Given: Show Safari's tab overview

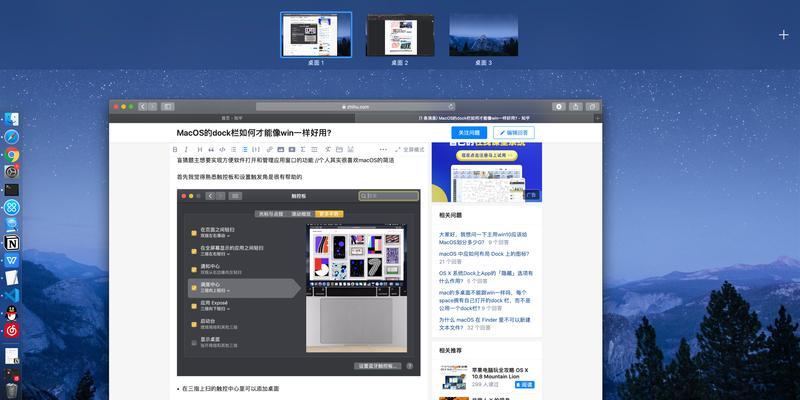Looking at the screenshot, I should pyautogui.click(x=592, y=107).
